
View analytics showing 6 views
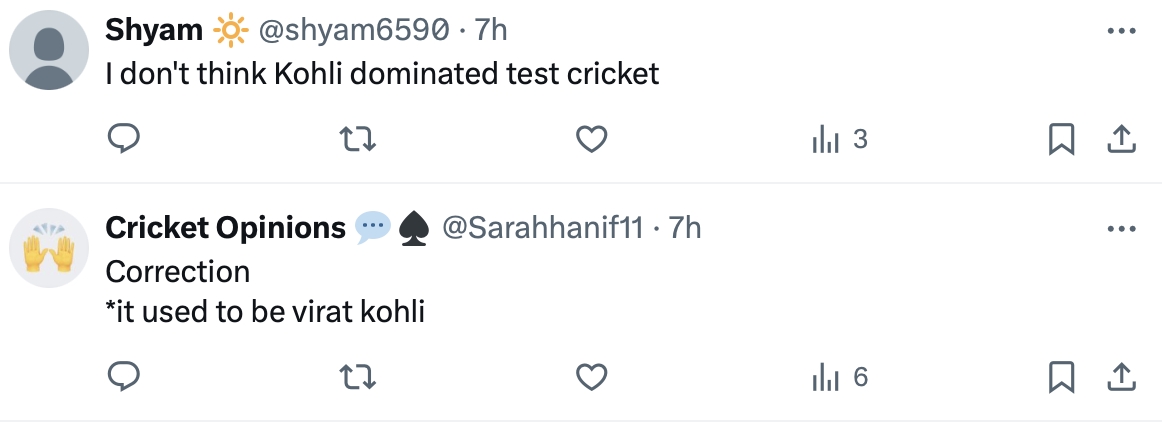click(x=838, y=377)
